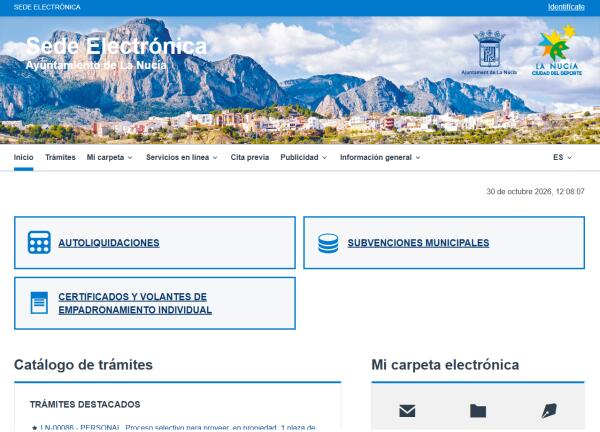Open the AUTOLIQUIDACIONES link
Screen dimensions: 600x432
pyautogui.click(x=109, y=243)
